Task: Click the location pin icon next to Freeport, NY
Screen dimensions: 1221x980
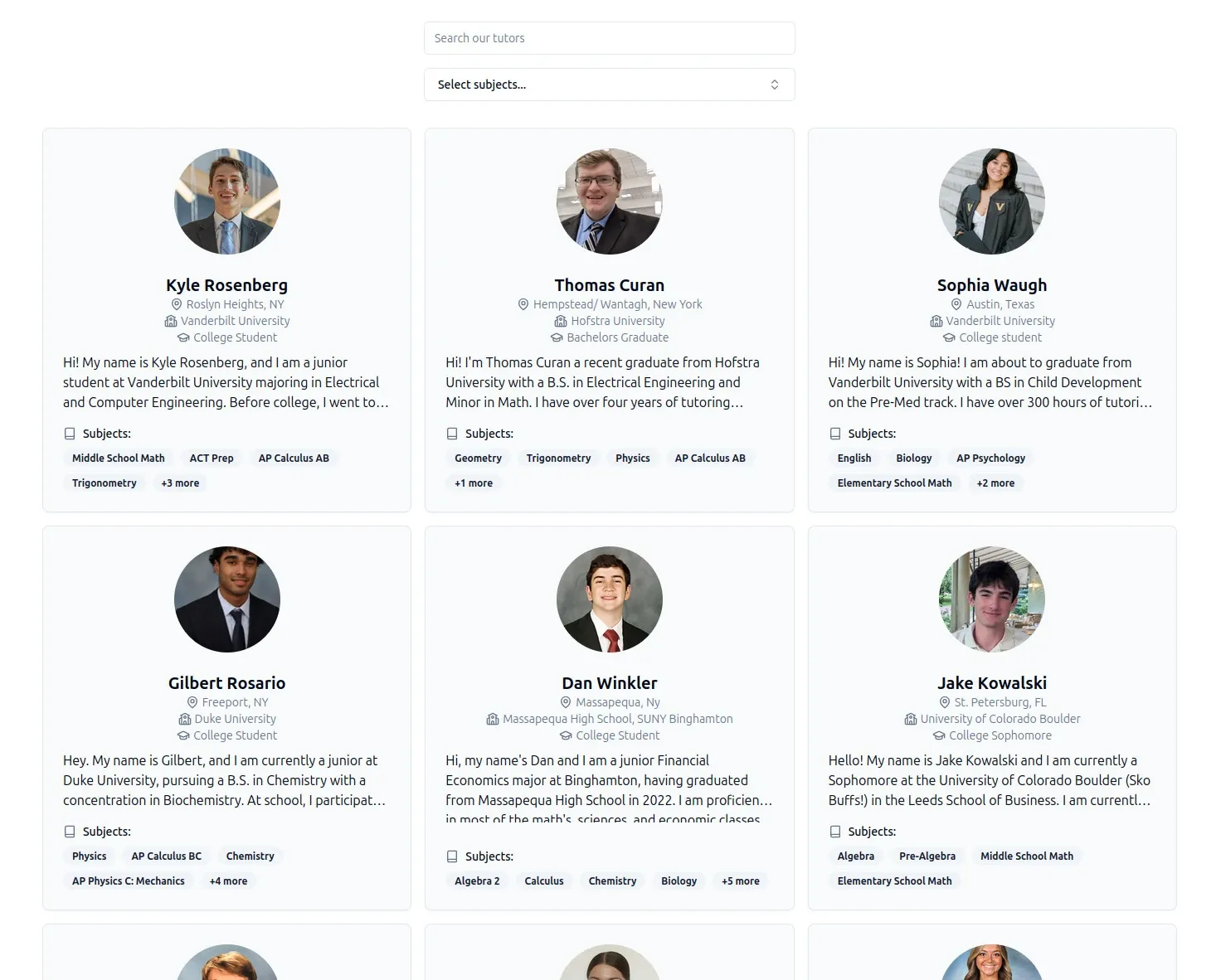Action: [192, 702]
